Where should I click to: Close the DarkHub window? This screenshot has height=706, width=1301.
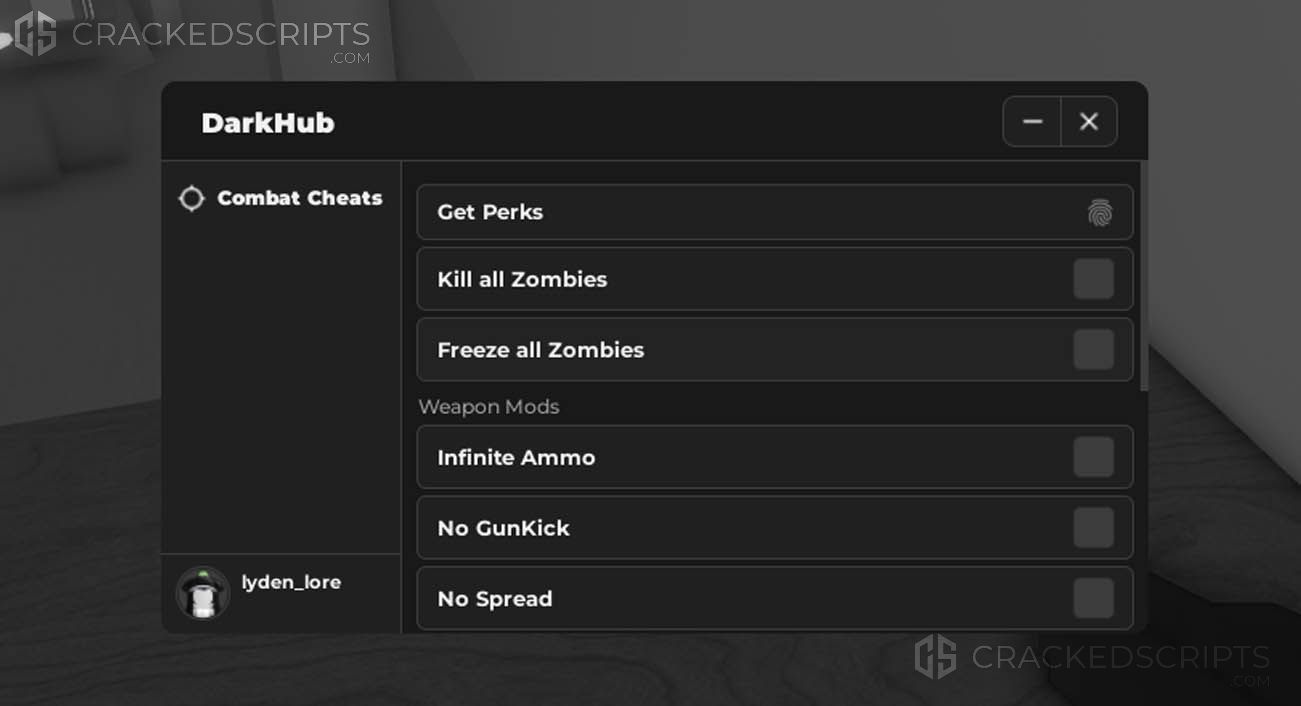1089,122
